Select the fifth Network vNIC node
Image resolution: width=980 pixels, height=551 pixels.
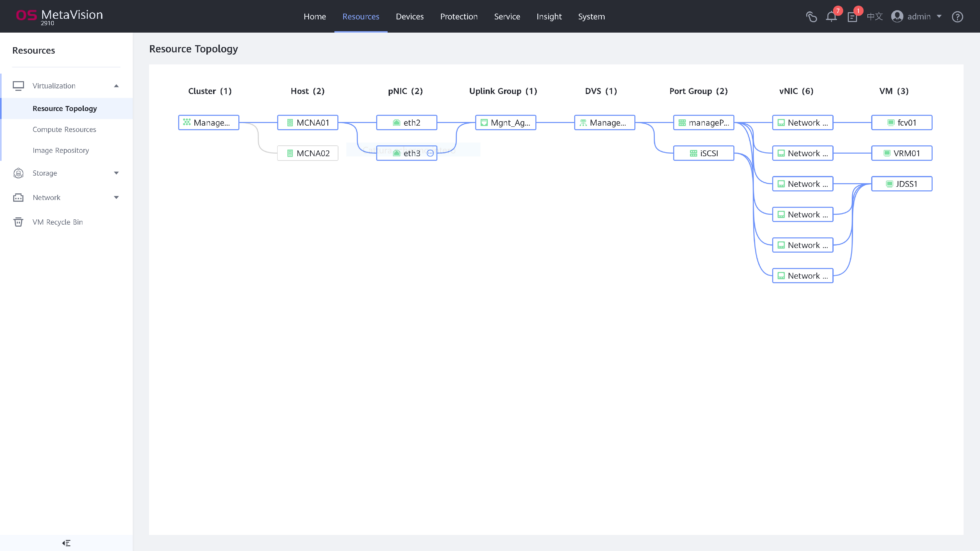tap(802, 245)
